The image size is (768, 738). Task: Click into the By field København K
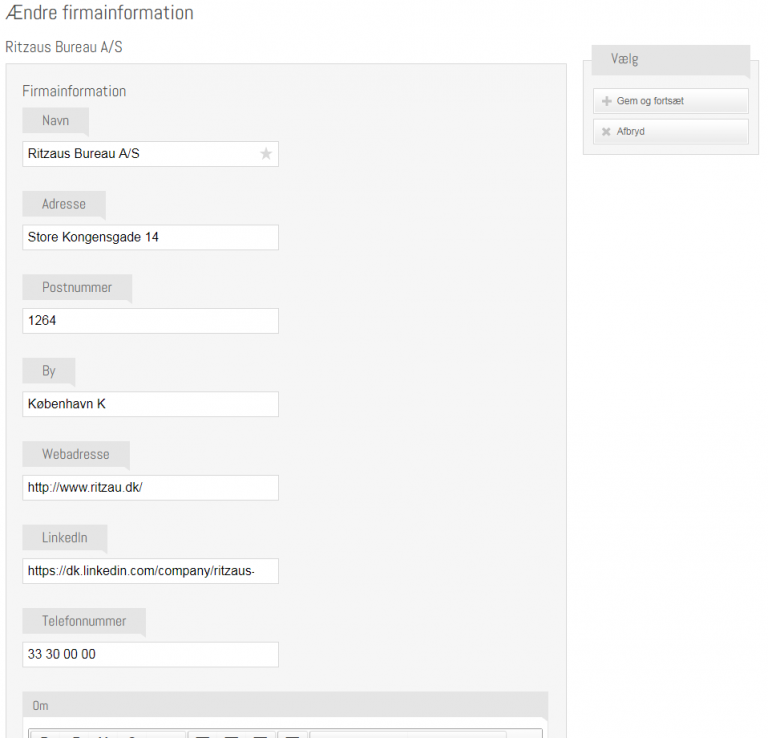150,404
